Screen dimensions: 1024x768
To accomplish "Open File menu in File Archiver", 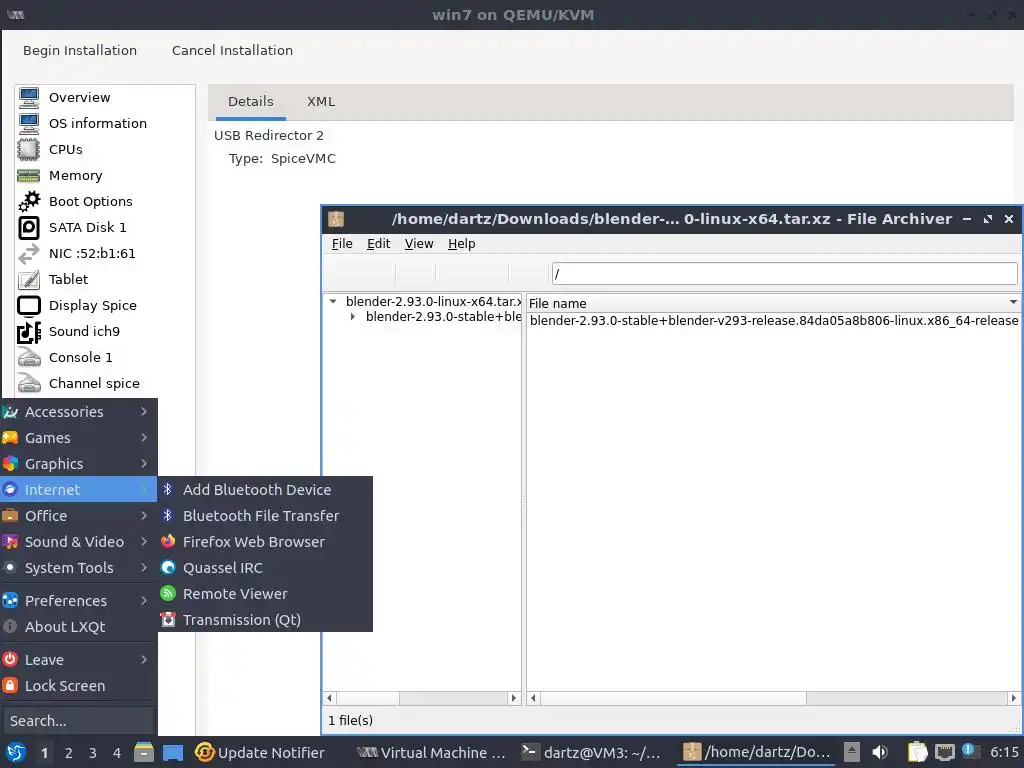I will click(x=342, y=244).
